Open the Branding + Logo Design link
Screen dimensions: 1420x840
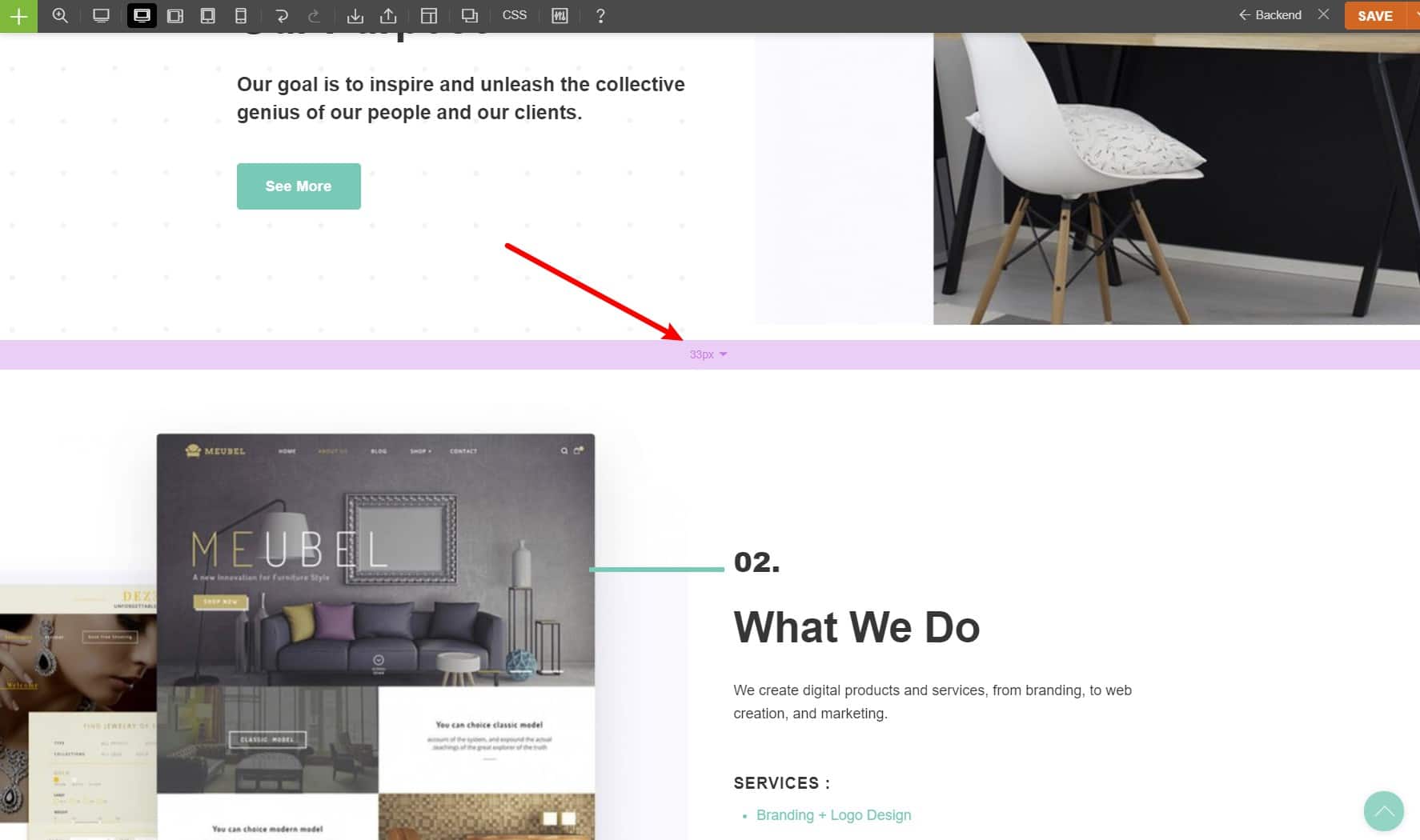(x=833, y=815)
